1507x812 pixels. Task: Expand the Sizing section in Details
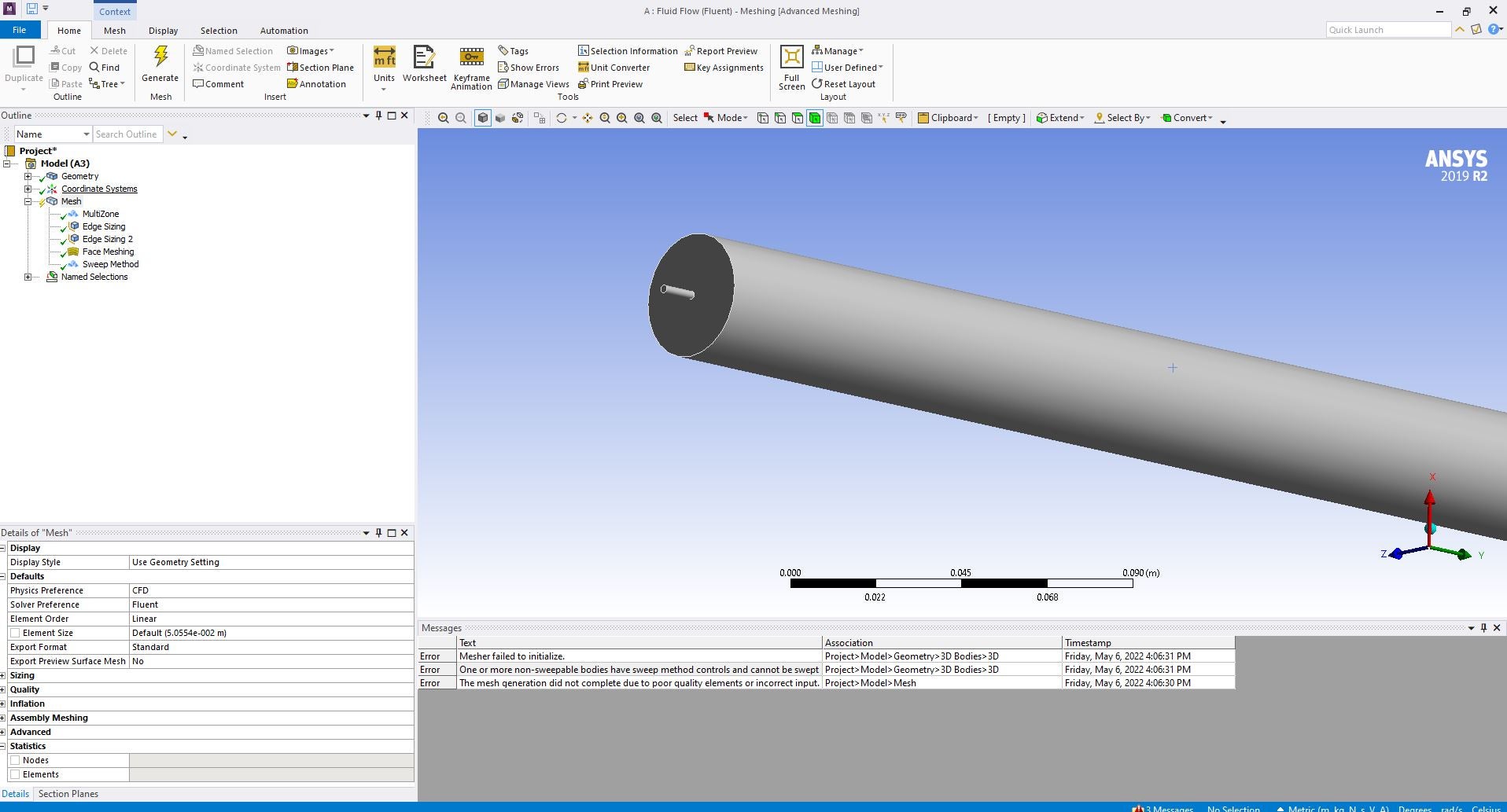pos(3,675)
